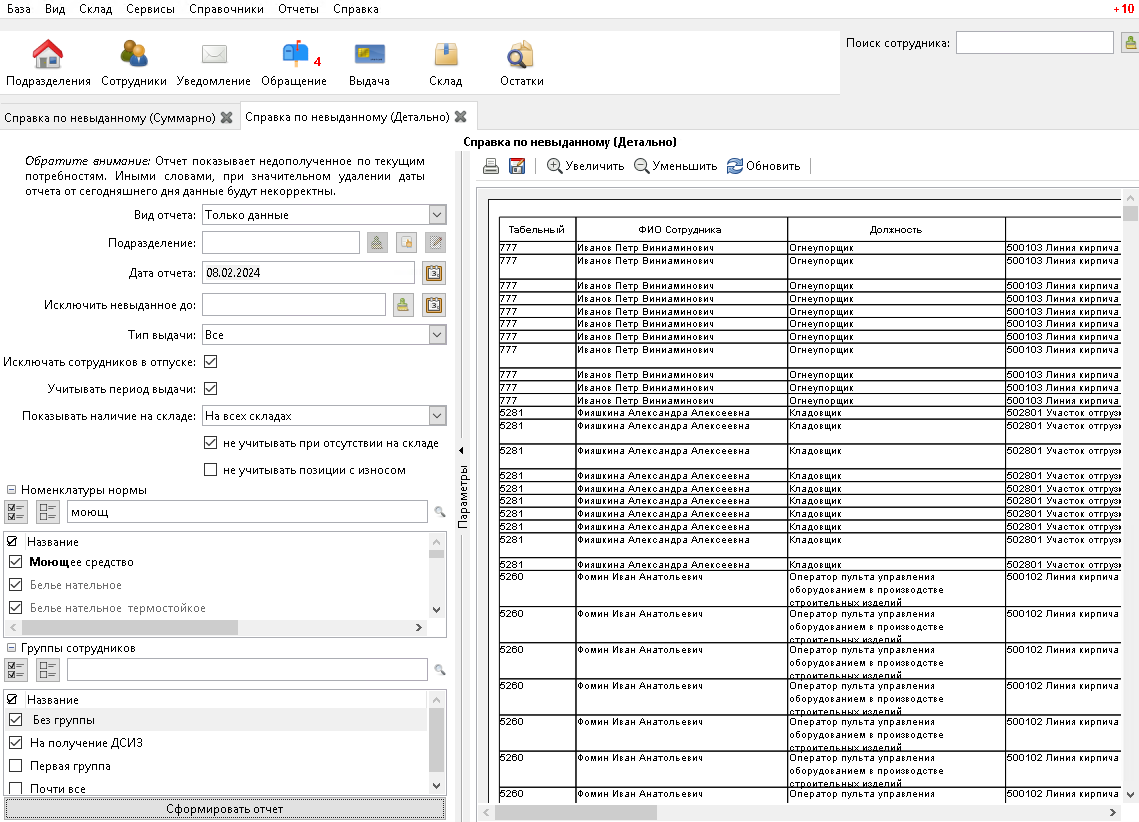Open the Подразделения house icon
Image resolution: width=1139 pixels, height=822 pixels.
coord(48,54)
